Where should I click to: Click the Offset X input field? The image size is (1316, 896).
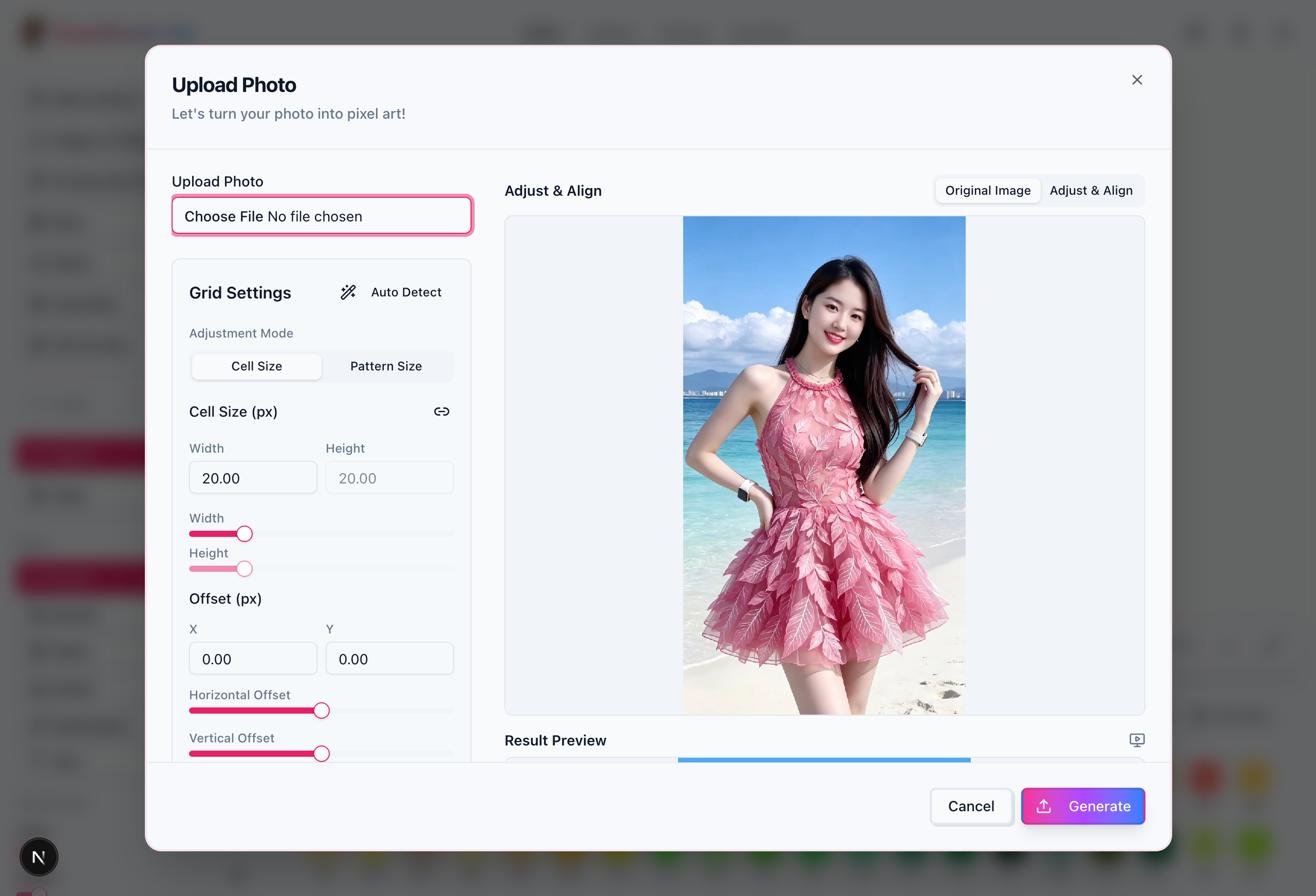[253, 658]
